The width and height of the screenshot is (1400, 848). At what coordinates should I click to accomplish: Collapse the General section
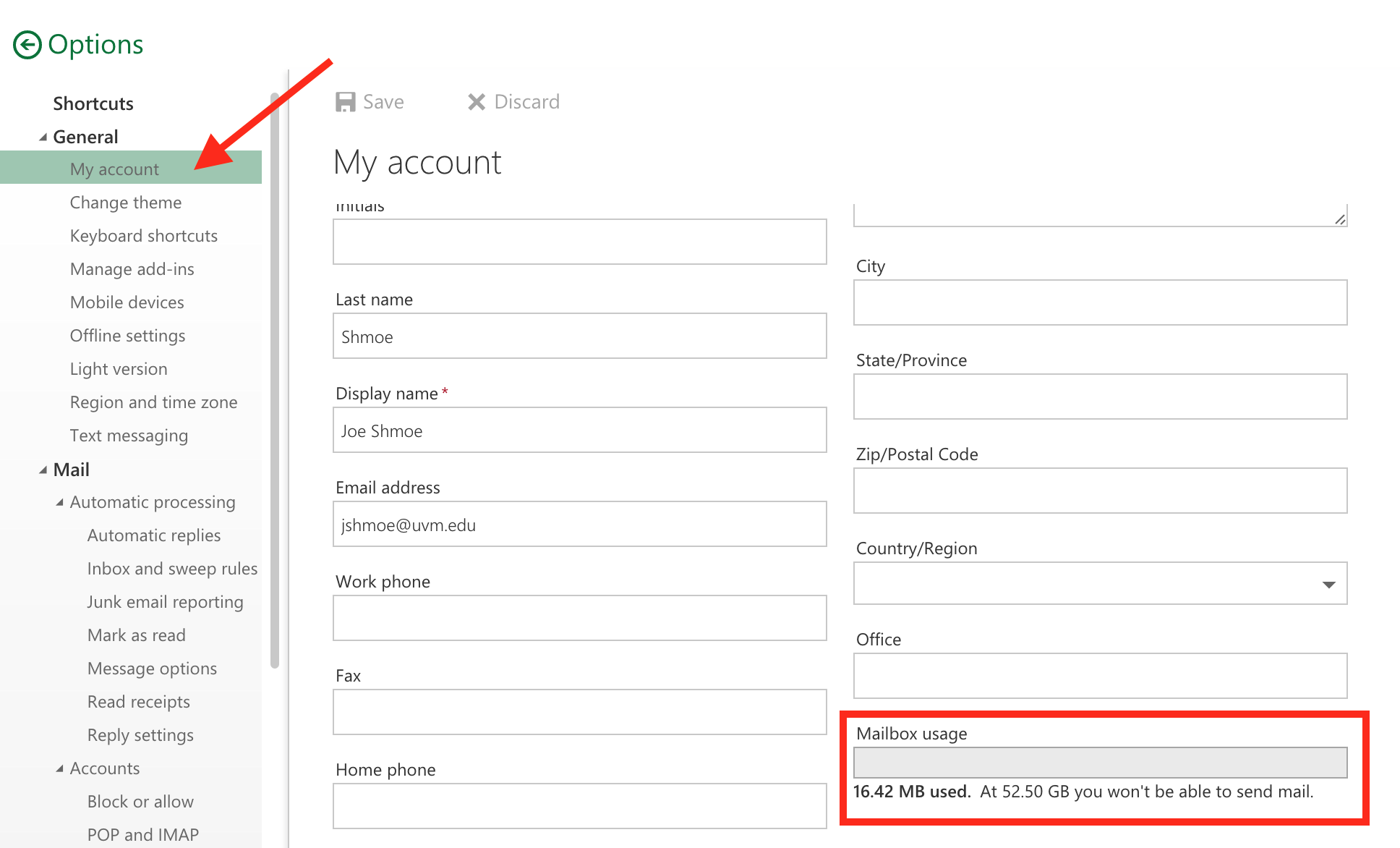43,136
